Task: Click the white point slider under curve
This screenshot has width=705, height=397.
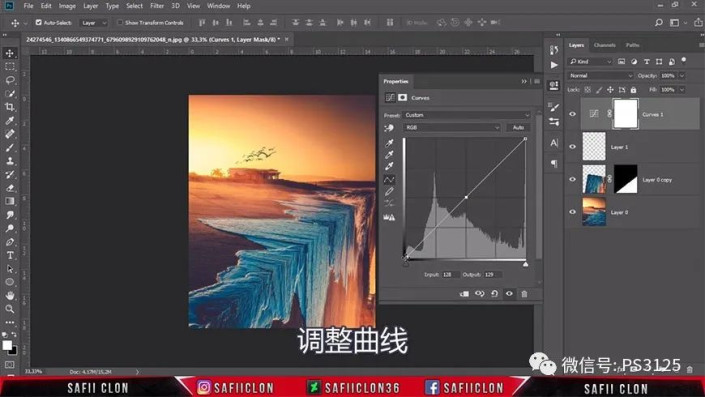Action: 525,264
